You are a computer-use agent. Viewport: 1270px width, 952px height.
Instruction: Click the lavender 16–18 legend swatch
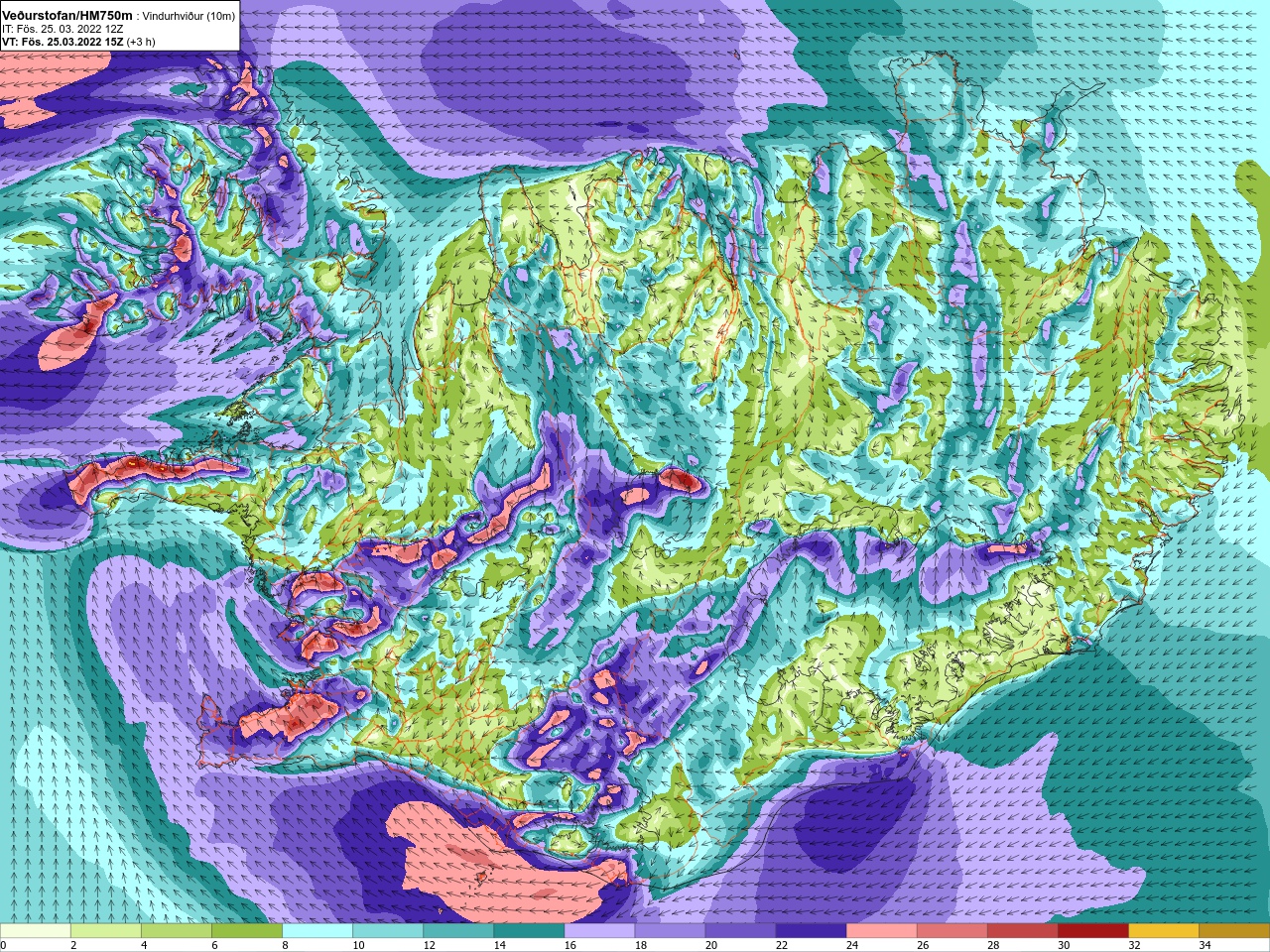[x=599, y=932]
